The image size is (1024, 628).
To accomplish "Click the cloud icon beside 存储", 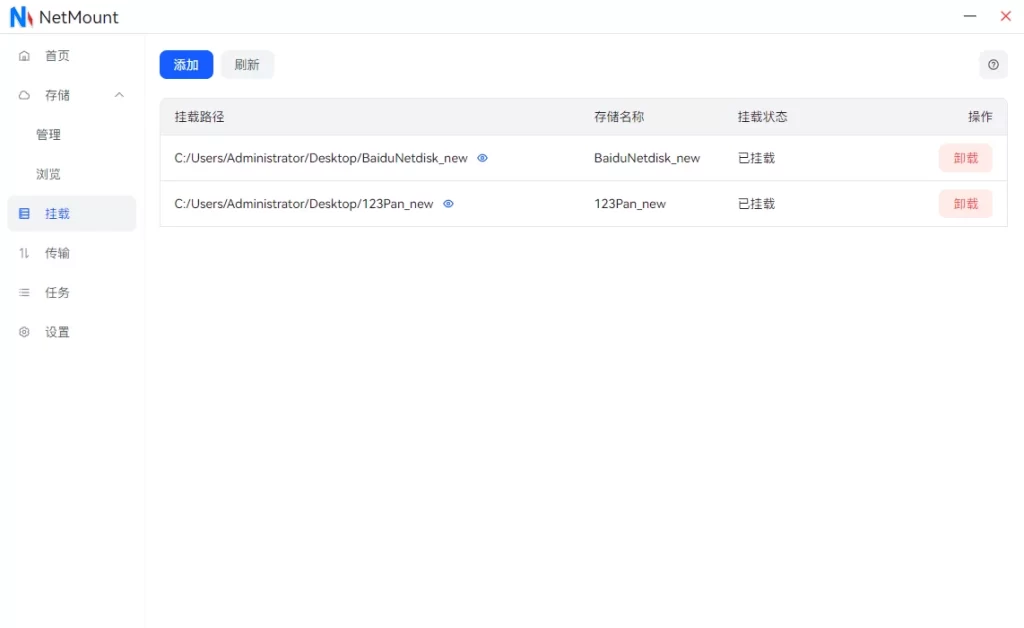I will tap(24, 95).
